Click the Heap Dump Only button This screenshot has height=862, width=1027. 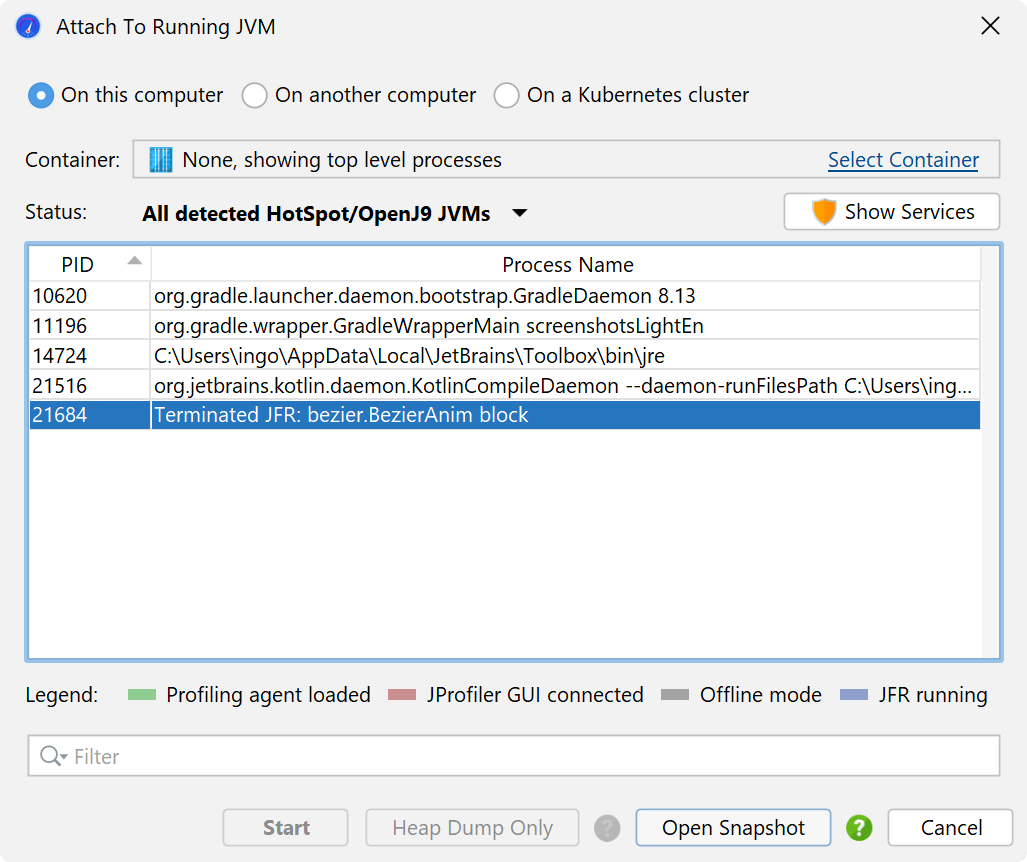(472, 828)
